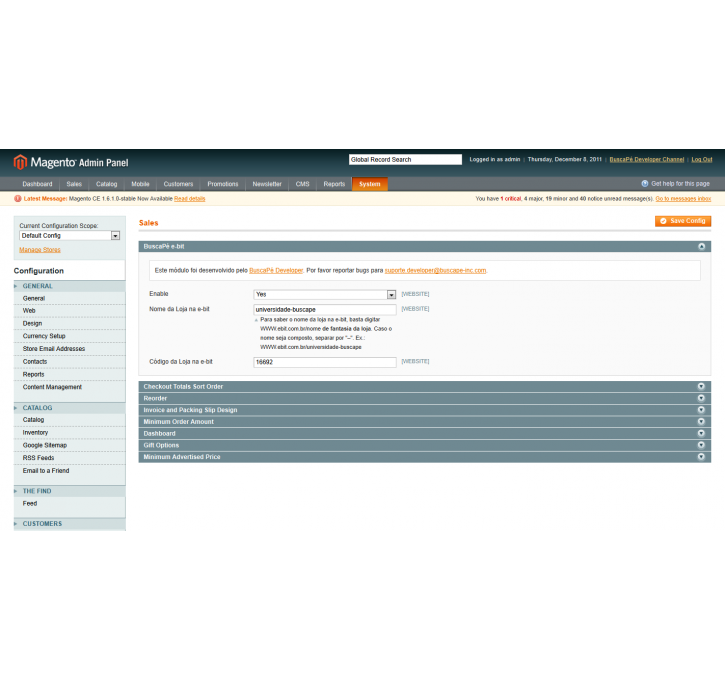Screen dimensions: 725x680
Task: Select Reports in configuration sidebar
Action: coord(33,374)
